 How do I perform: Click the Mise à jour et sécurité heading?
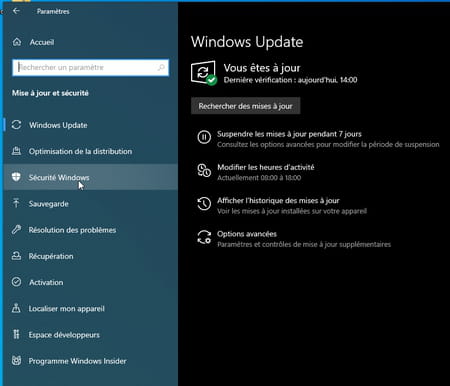click(x=50, y=93)
